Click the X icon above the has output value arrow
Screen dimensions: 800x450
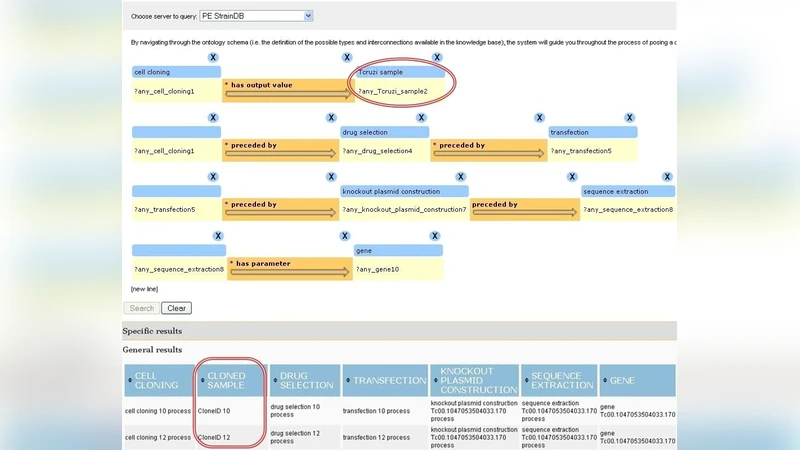346,58
